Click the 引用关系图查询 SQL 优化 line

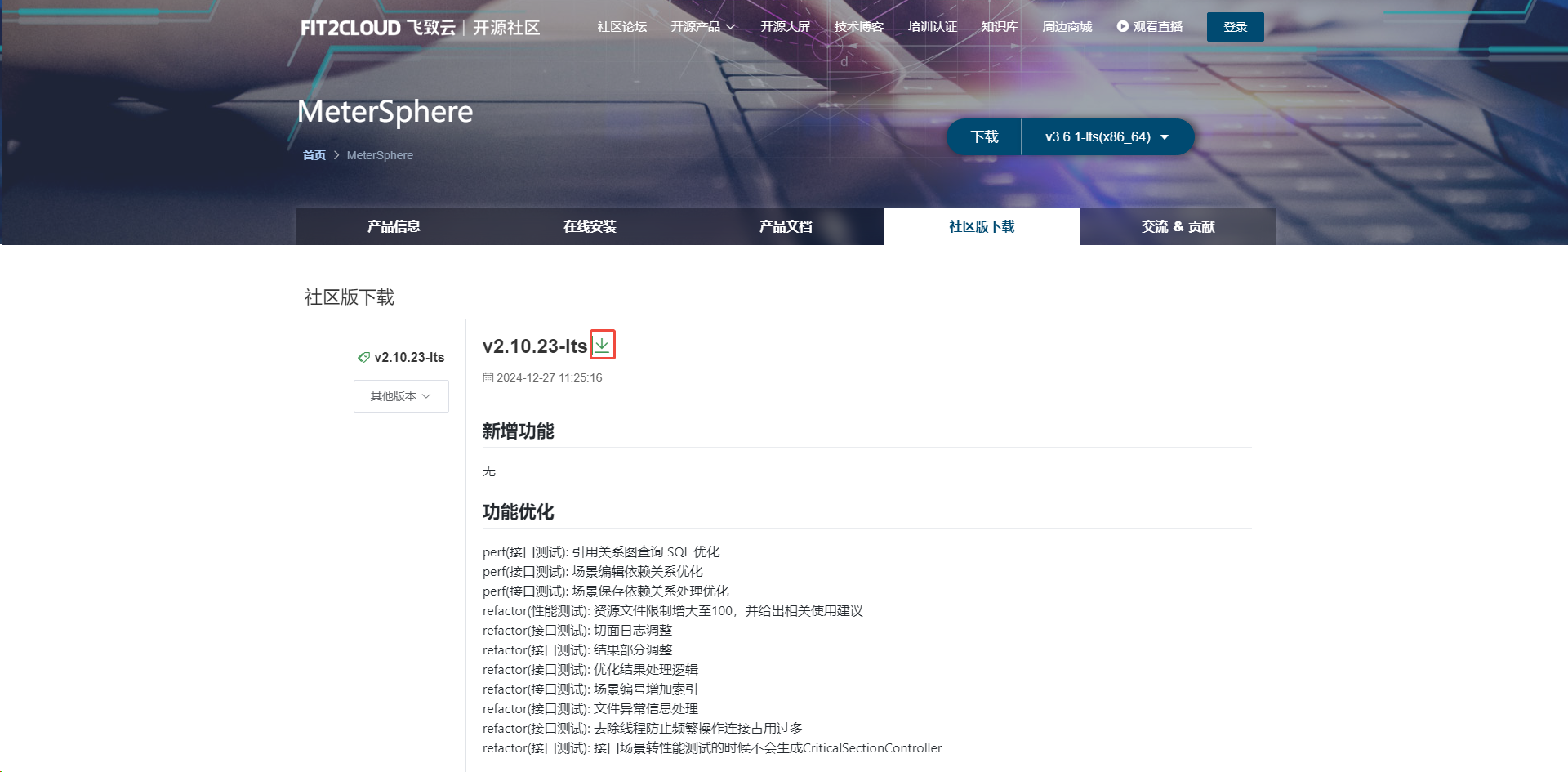[x=601, y=552]
